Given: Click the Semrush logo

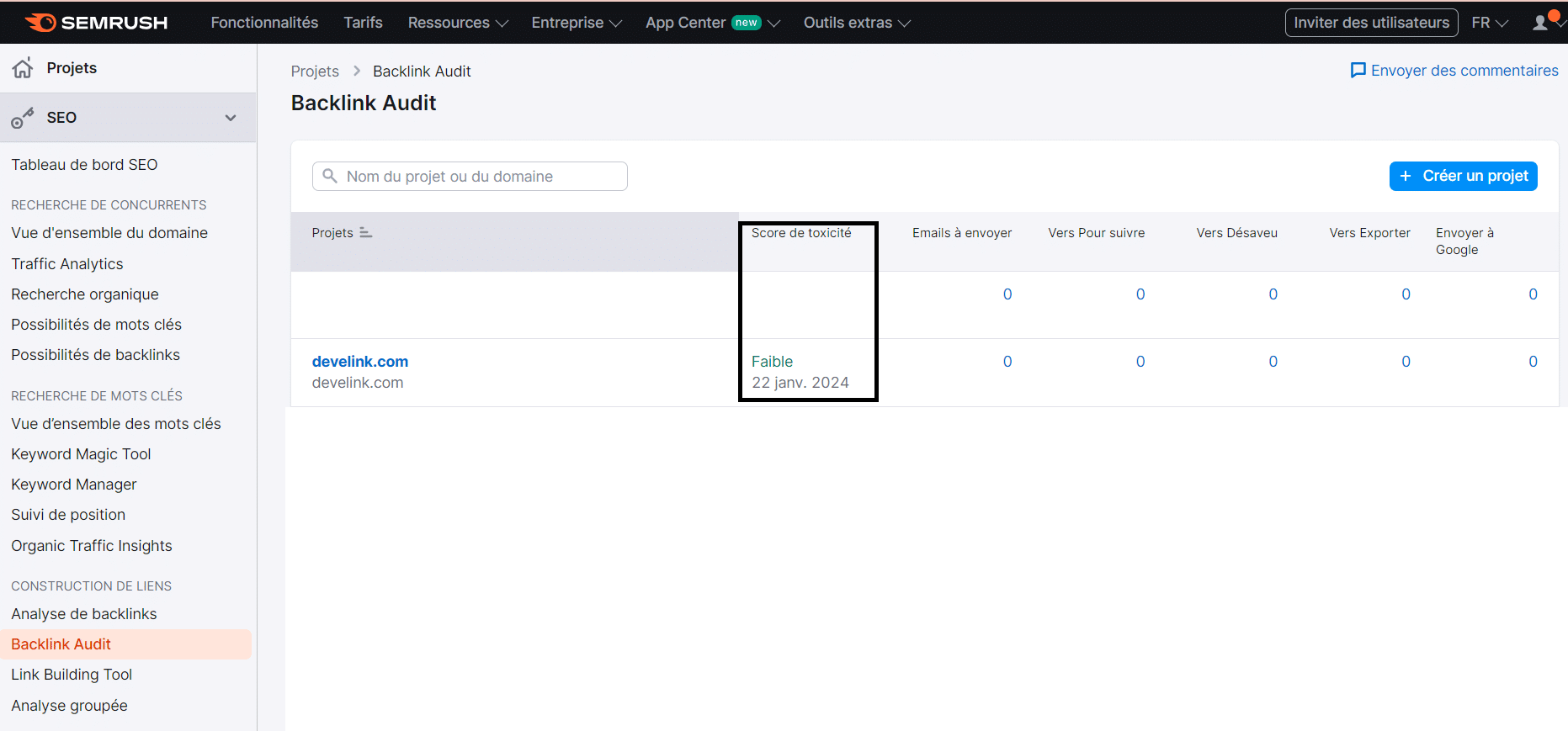Looking at the screenshot, I should click(96, 23).
